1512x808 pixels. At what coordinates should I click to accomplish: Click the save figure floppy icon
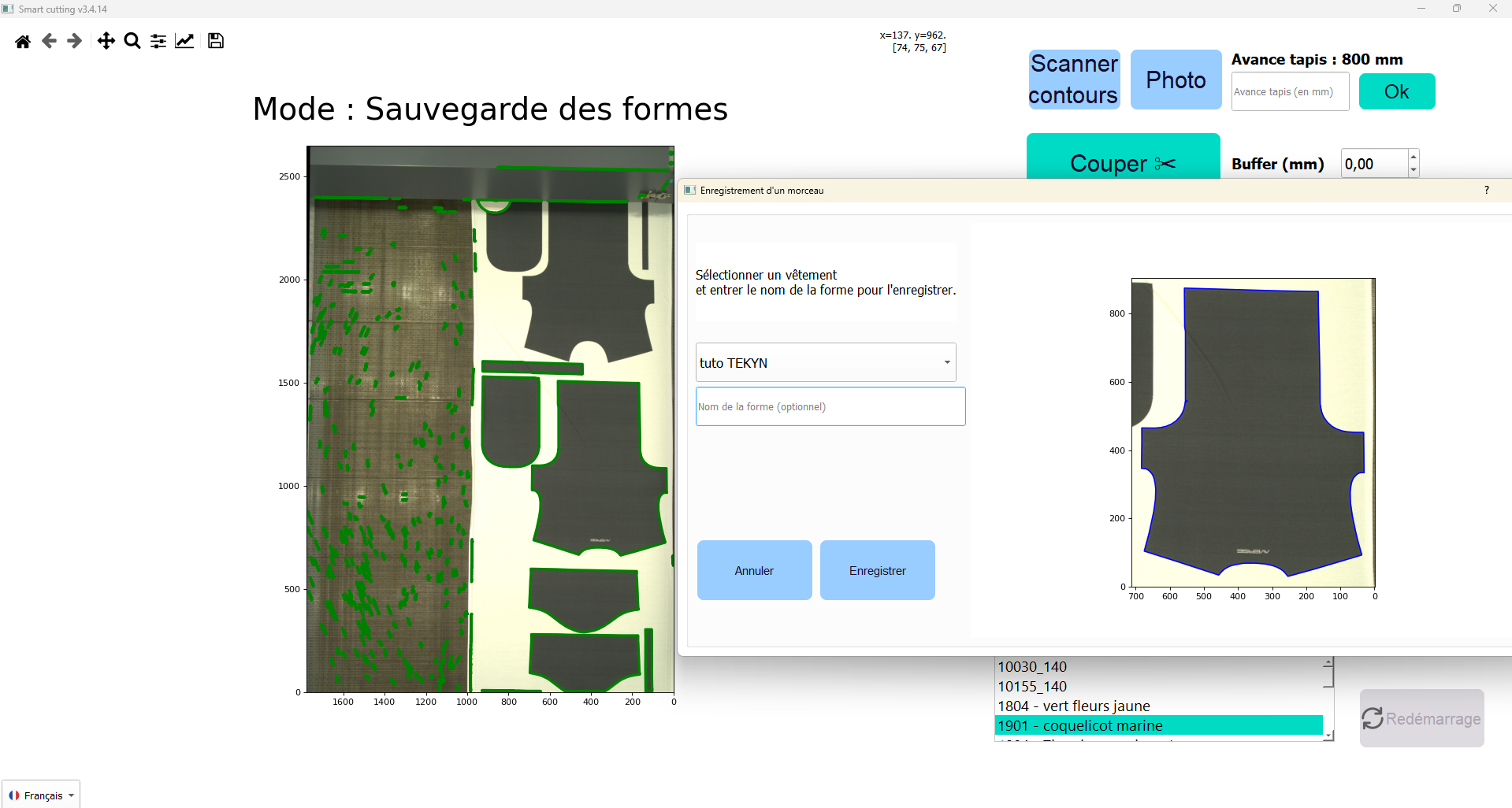pos(216,41)
